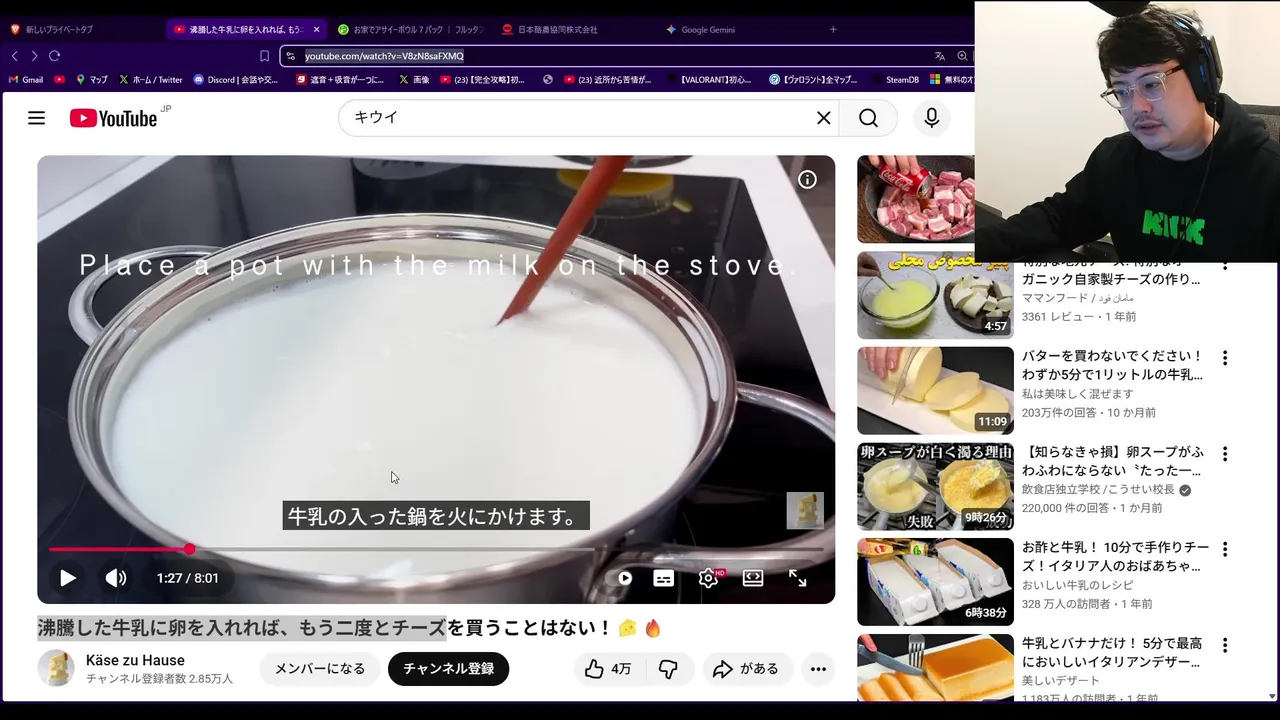Switch to the お家でアサイーボウル tab
Image resolution: width=1280 pixels, height=720 pixels.
tap(410, 29)
